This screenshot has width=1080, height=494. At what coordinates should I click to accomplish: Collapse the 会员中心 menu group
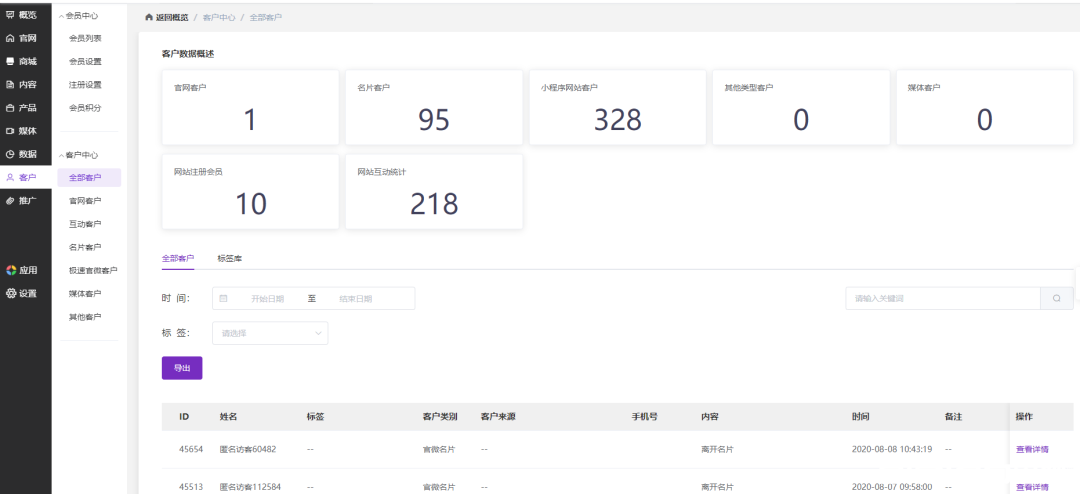click(x=79, y=15)
